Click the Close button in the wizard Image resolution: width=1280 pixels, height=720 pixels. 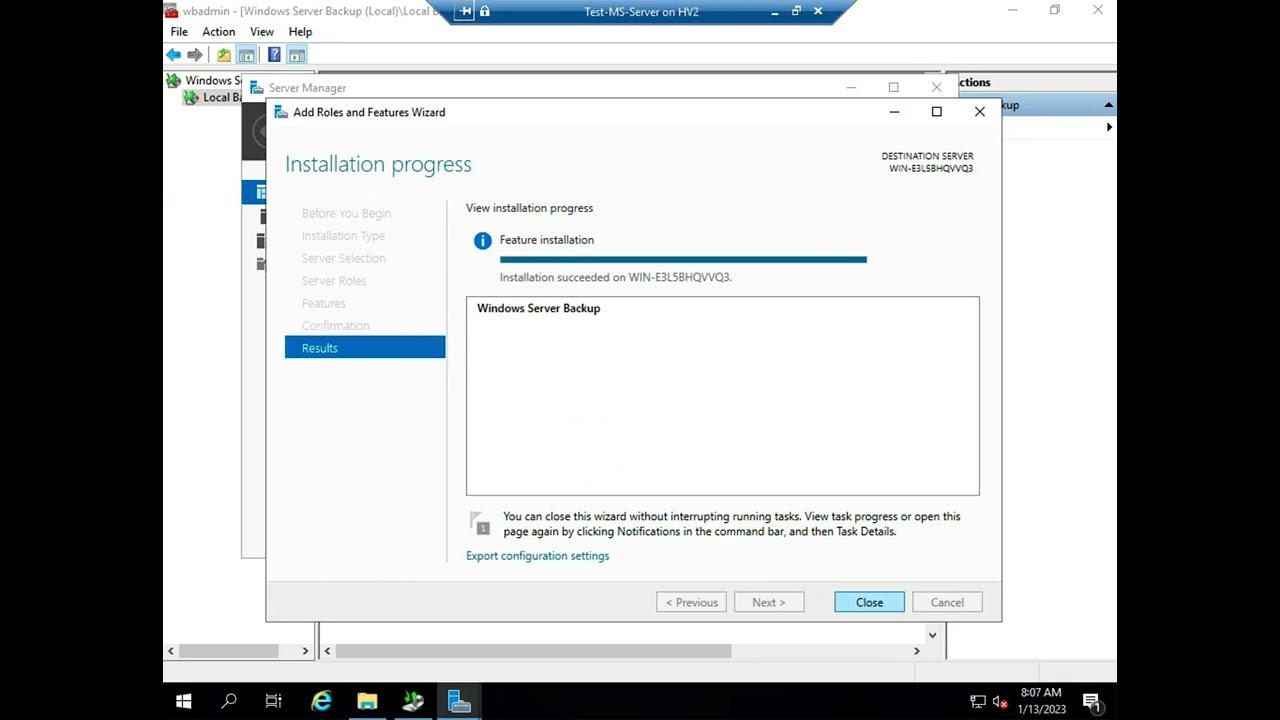pos(869,602)
